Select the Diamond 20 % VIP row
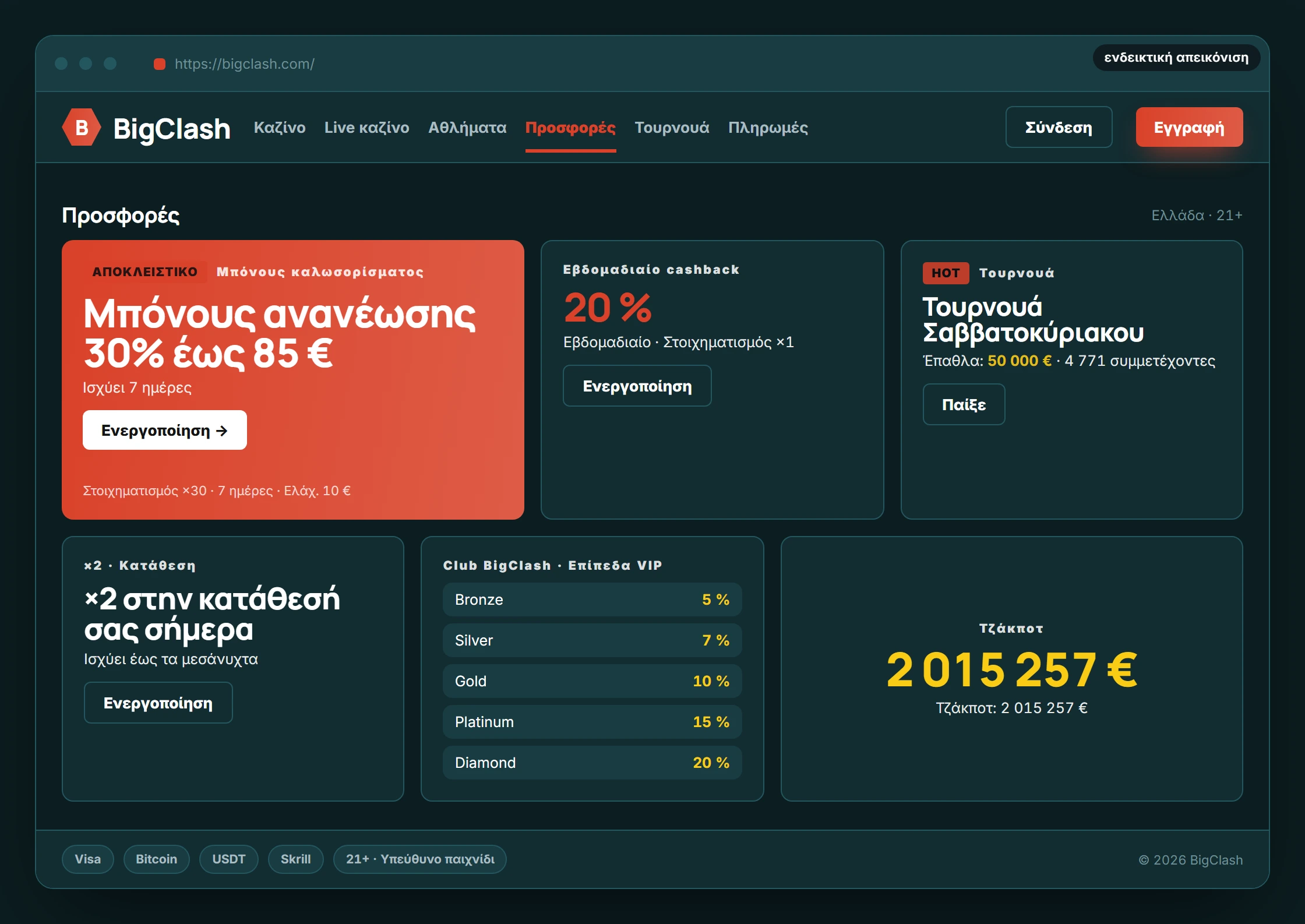This screenshot has height=924, width=1305. click(x=592, y=763)
